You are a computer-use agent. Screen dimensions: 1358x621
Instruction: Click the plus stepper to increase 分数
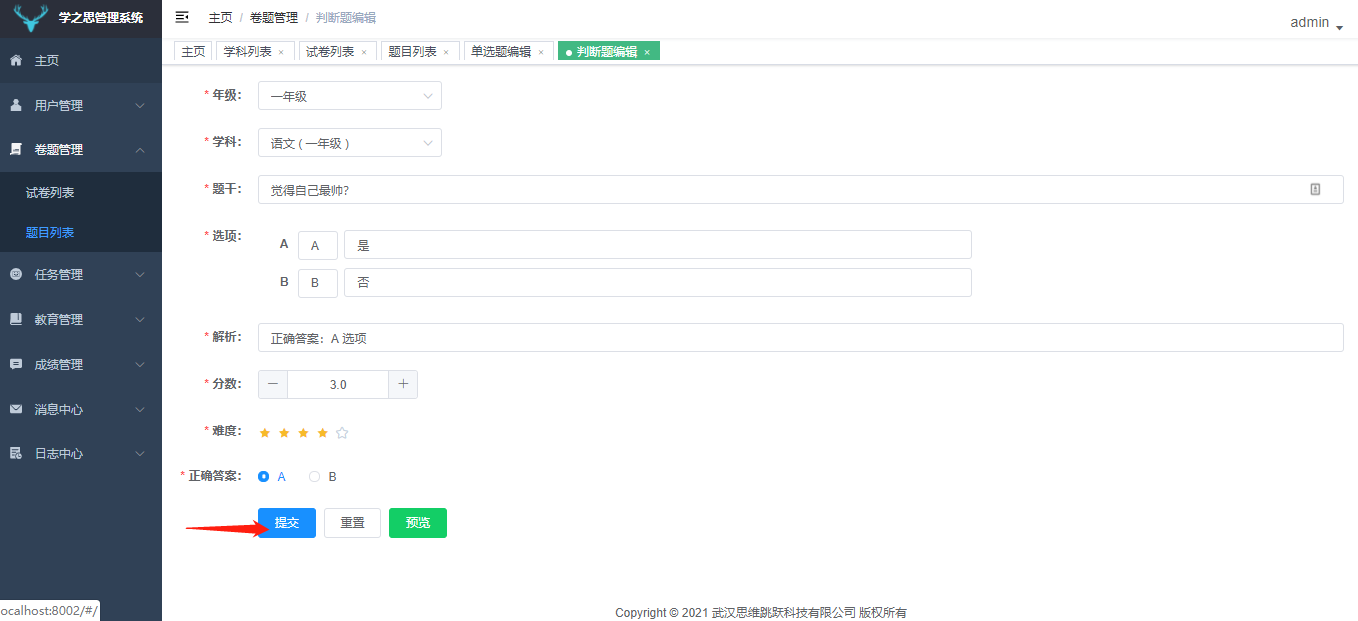pyautogui.click(x=403, y=383)
